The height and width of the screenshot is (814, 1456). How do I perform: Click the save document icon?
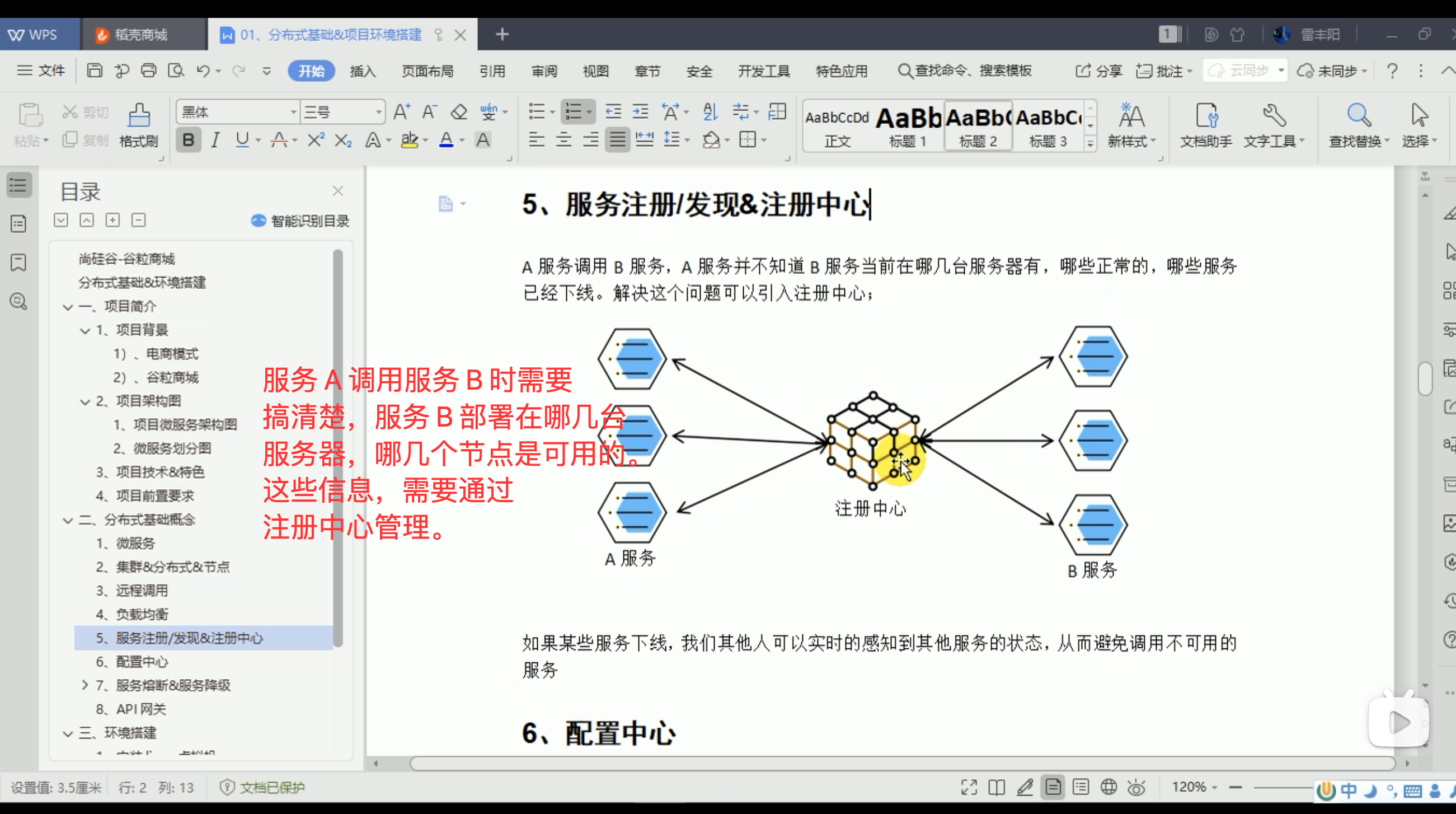pos(95,71)
